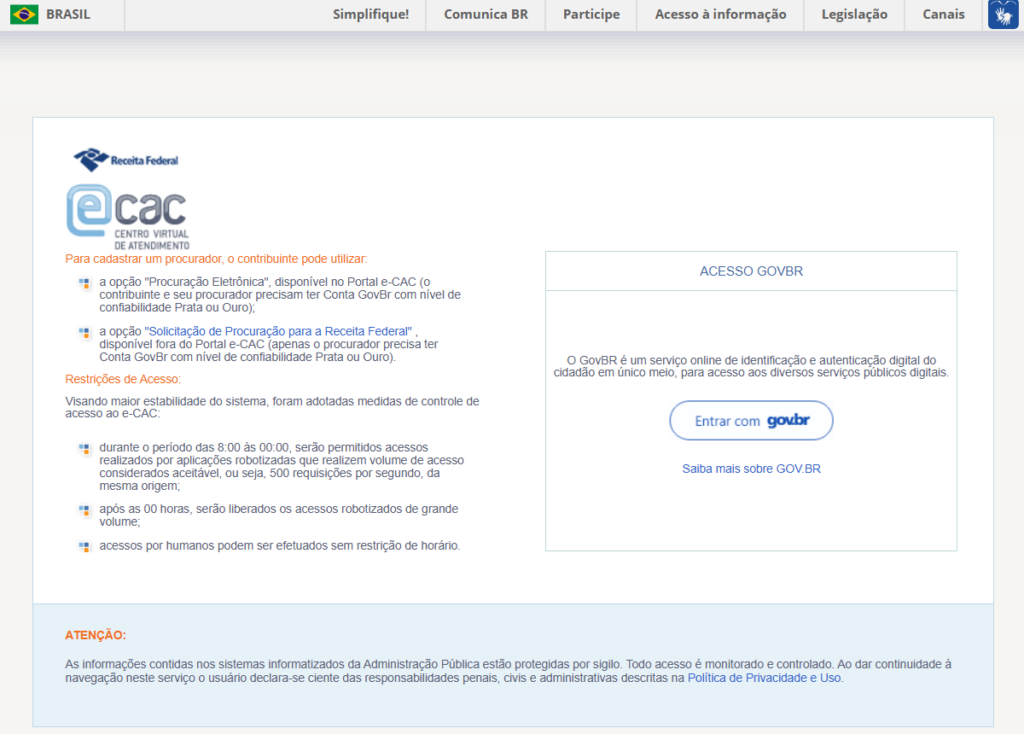Open Solicitação de Procuração para a Receita Federal link

coord(278,331)
